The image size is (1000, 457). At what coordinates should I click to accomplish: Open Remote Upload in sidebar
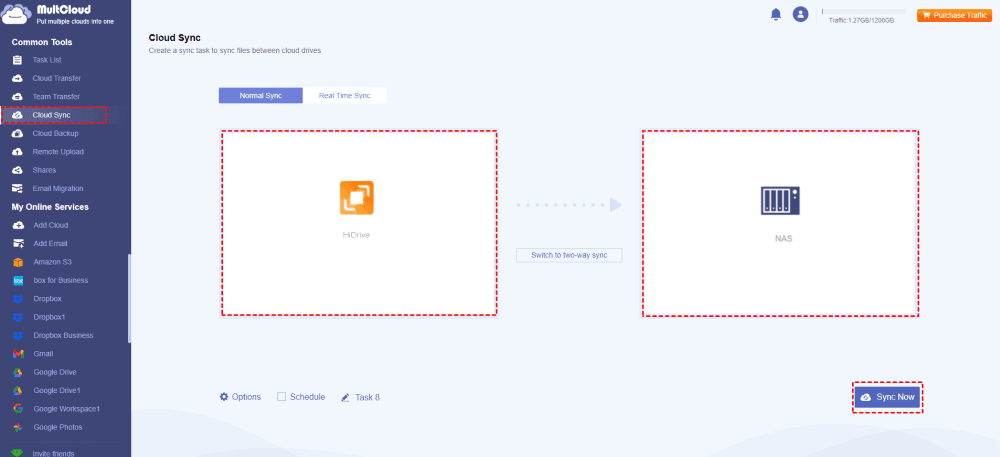[x=58, y=152]
